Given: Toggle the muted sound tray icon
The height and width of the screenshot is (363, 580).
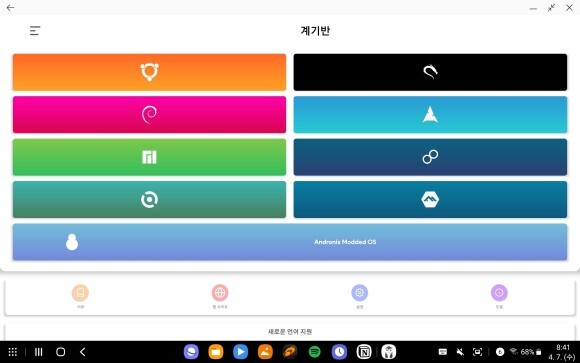Looking at the screenshot, I should tap(460, 352).
